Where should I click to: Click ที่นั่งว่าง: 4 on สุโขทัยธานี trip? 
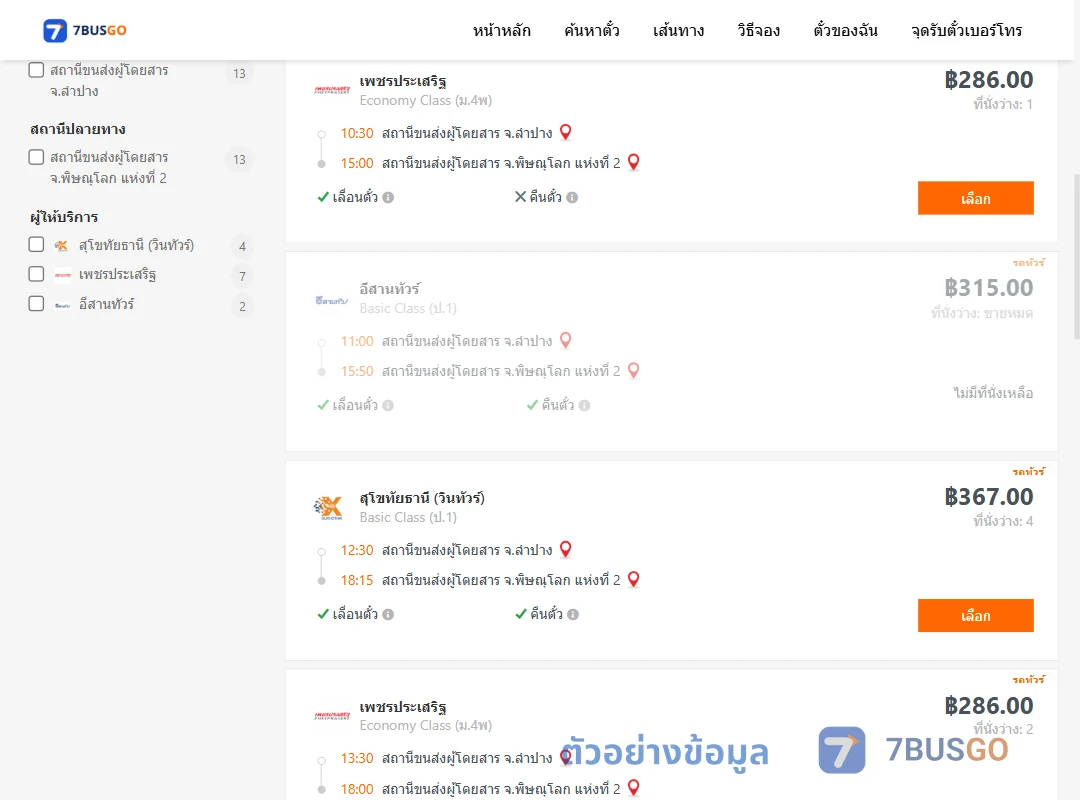[1003, 522]
